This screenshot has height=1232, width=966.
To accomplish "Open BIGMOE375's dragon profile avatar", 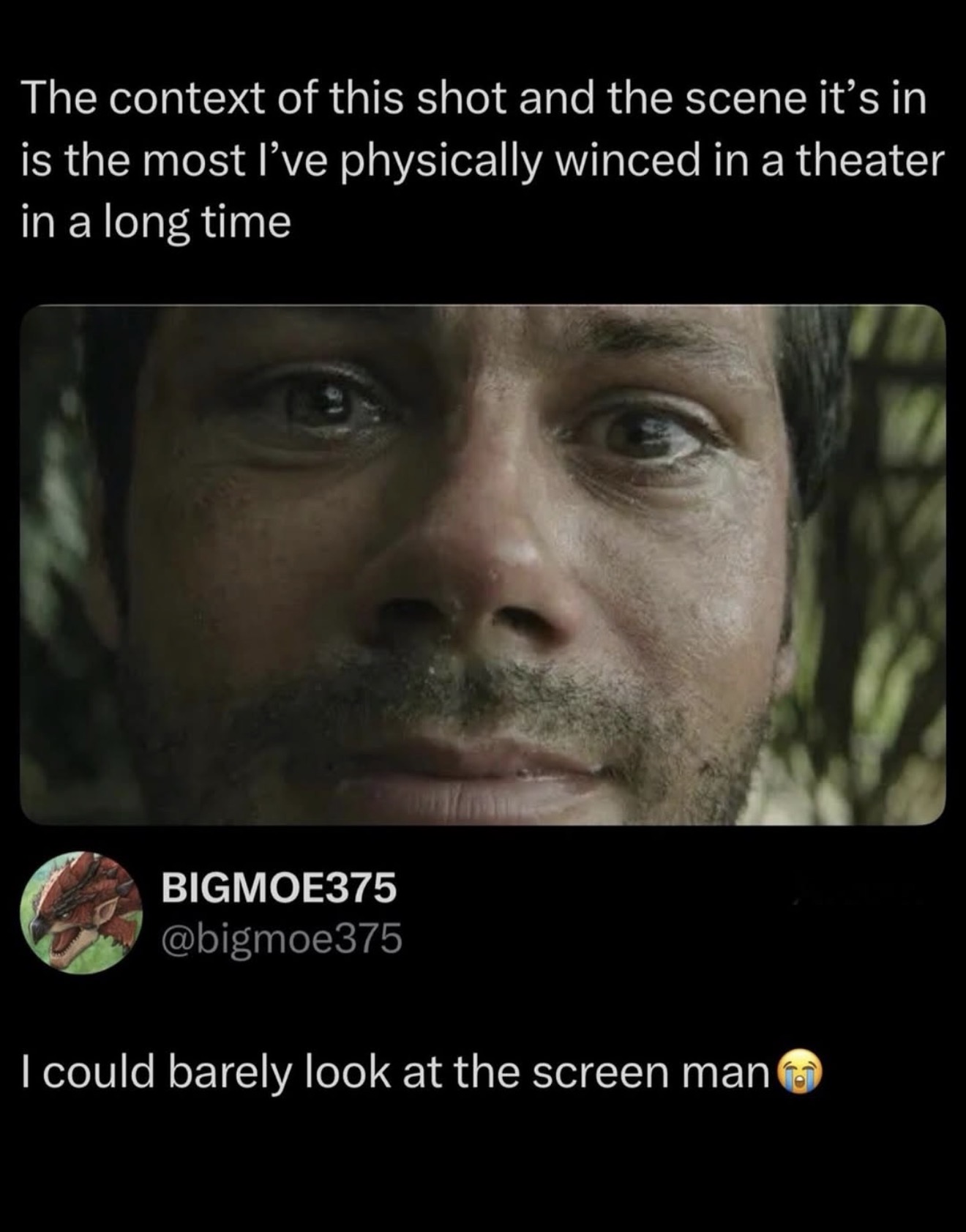I will coord(82,913).
